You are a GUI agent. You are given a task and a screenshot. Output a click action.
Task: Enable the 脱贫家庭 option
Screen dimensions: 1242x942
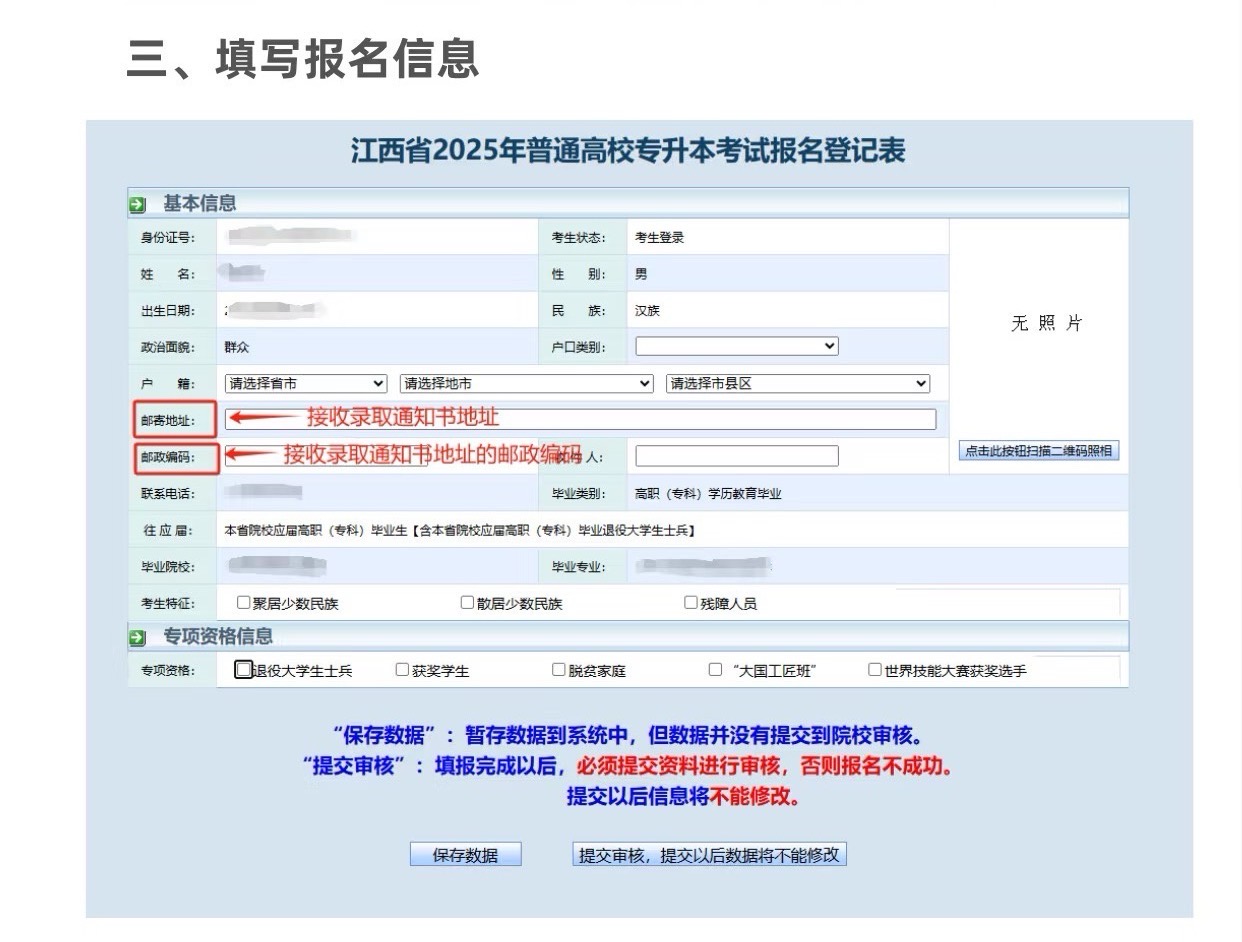pos(558,669)
